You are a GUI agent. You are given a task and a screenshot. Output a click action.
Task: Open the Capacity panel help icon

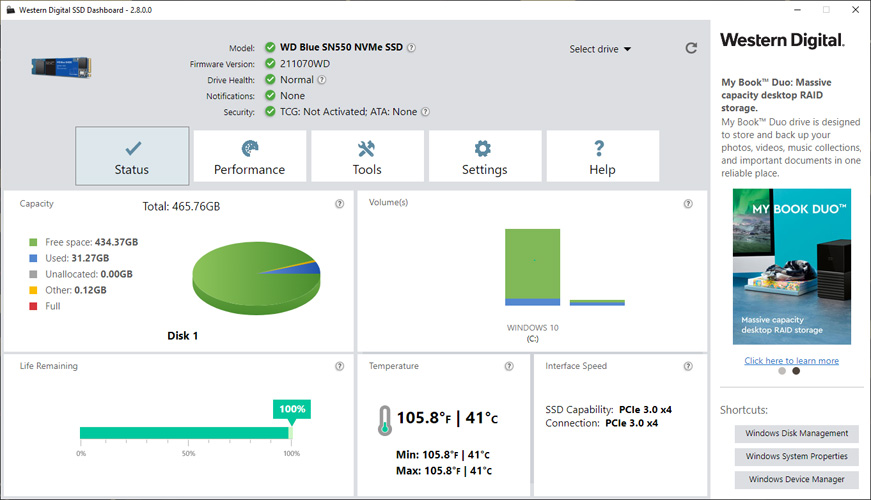click(x=339, y=204)
